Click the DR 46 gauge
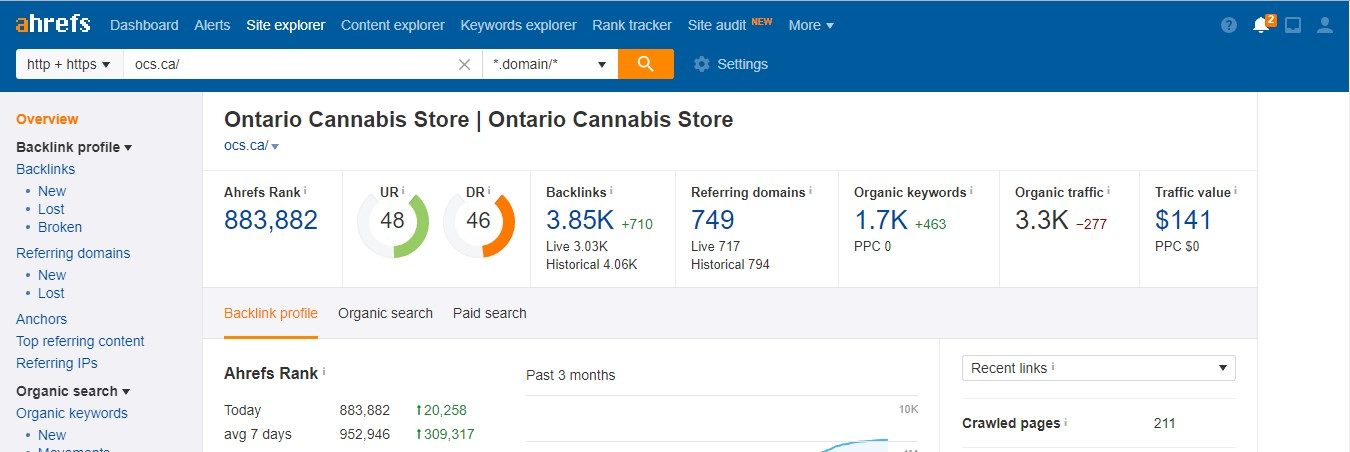 pyautogui.click(x=478, y=221)
